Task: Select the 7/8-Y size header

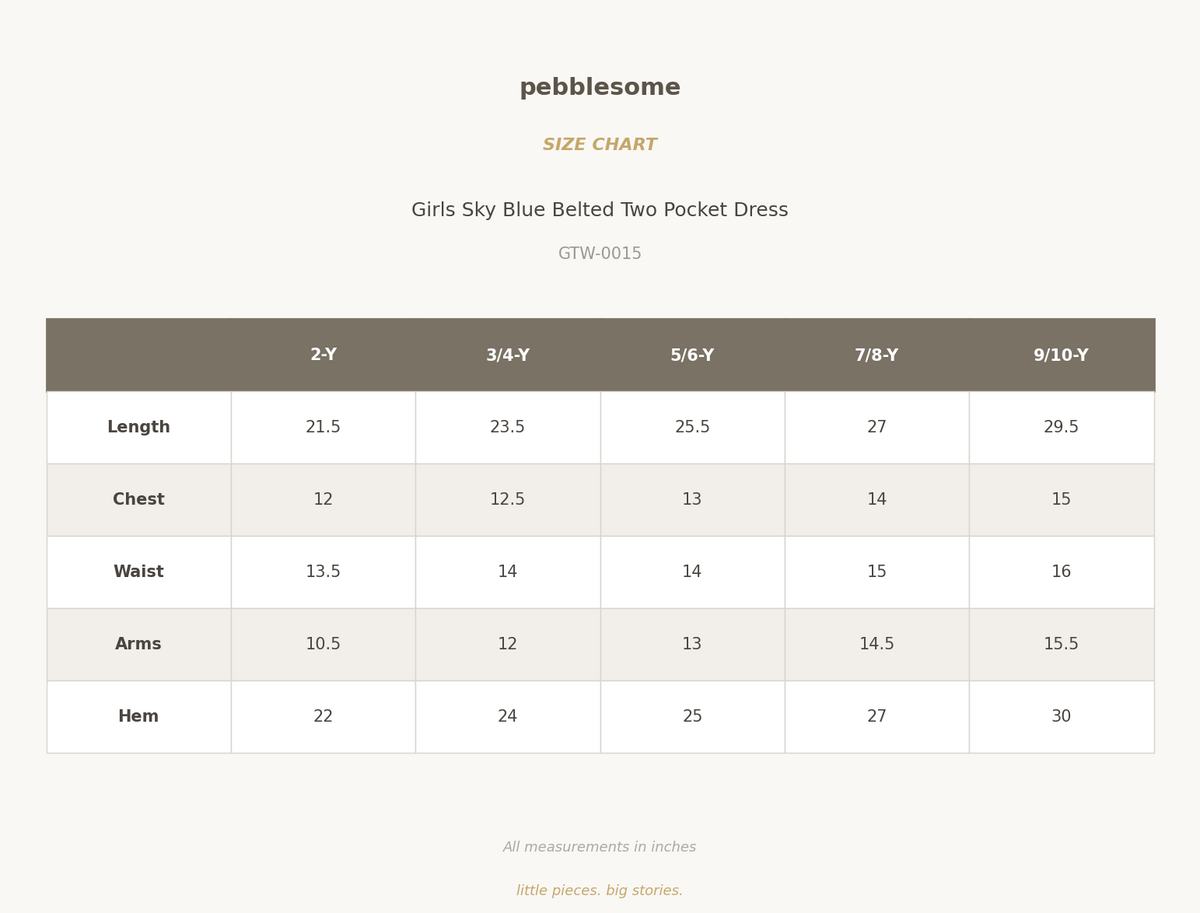Action: point(877,355)
